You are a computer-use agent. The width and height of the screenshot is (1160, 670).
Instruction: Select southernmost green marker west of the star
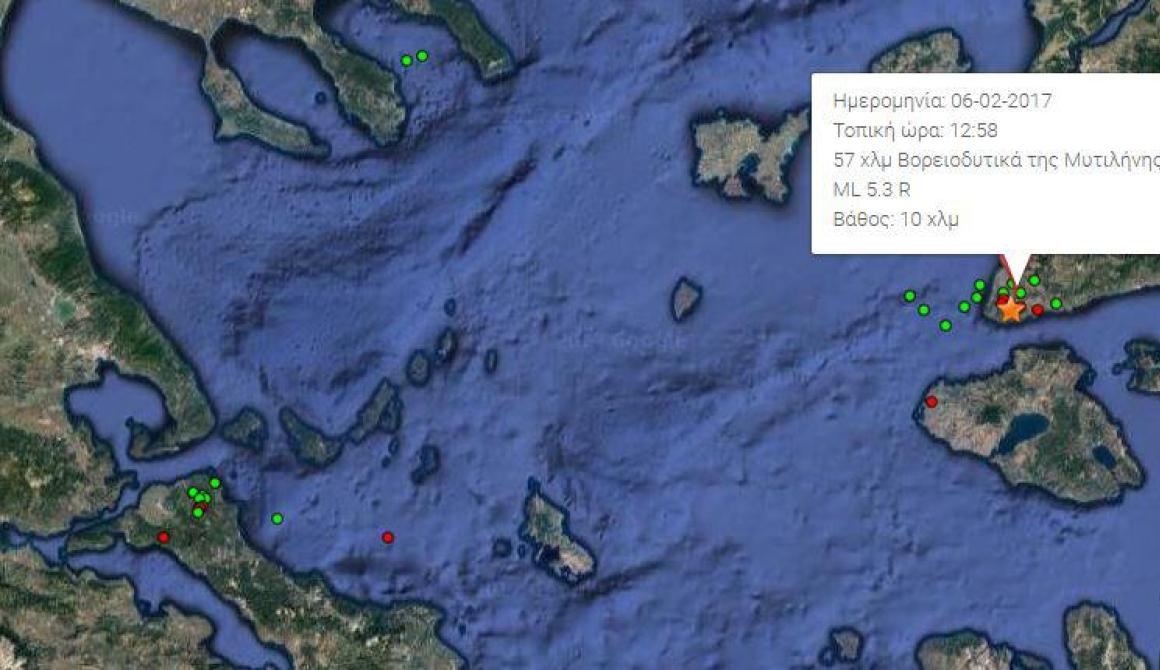(945, 325)
